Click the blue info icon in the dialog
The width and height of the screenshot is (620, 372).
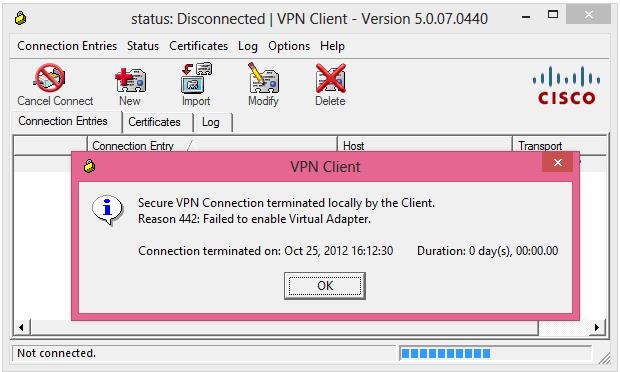pyautogui.click(x=108, y=210)
